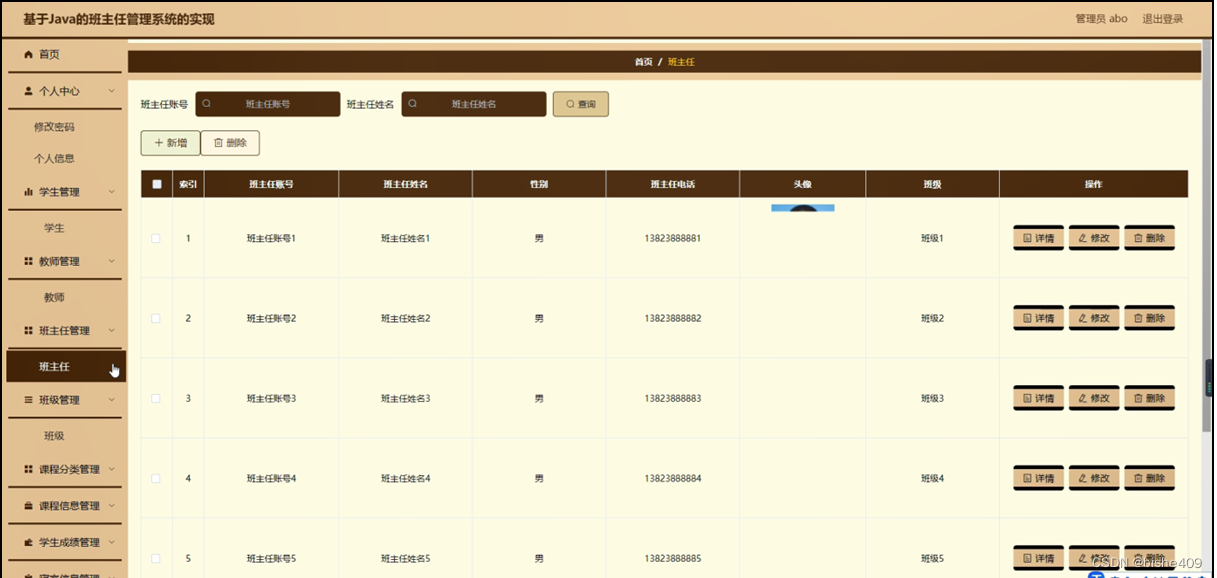Click 修改 for 班主任账号2
Screen dimensions: 1217x578
[1094, 318]
